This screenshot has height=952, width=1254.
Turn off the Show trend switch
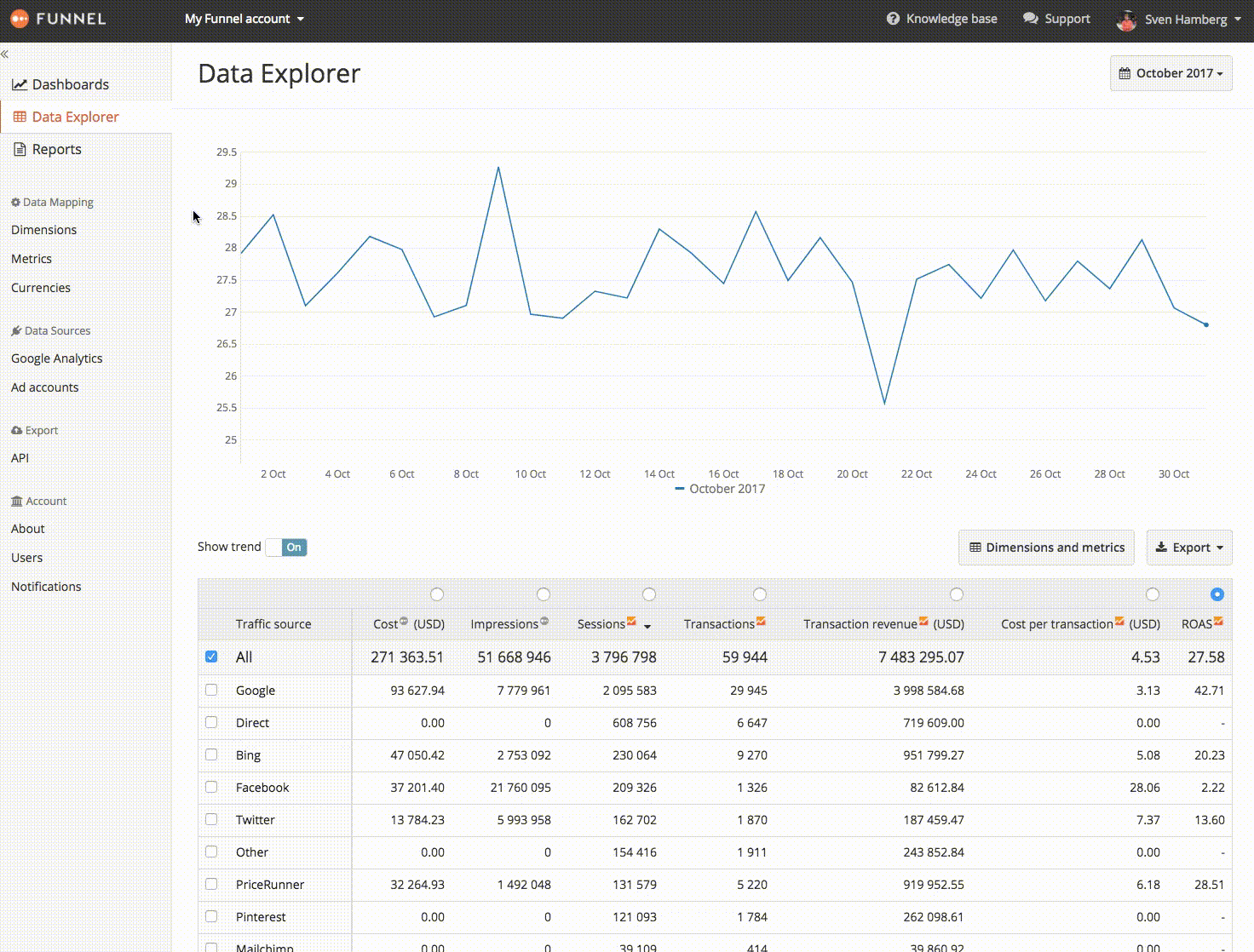coord(286,548)
